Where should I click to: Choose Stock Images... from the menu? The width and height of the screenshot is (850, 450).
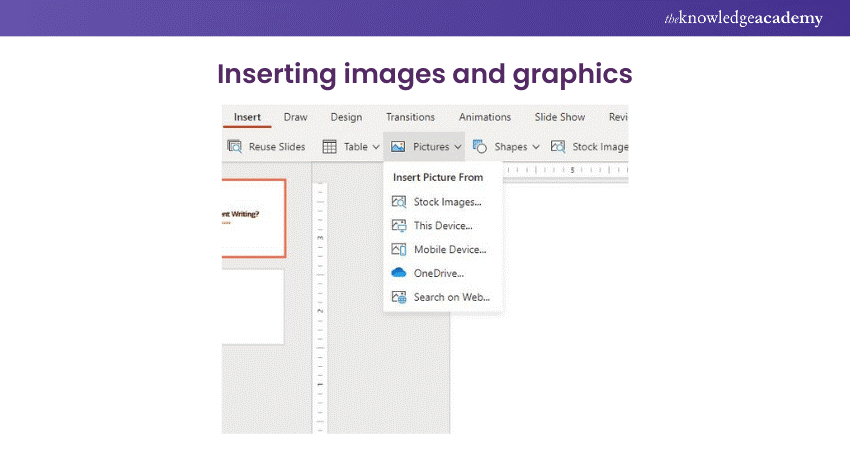coord(447,202)
